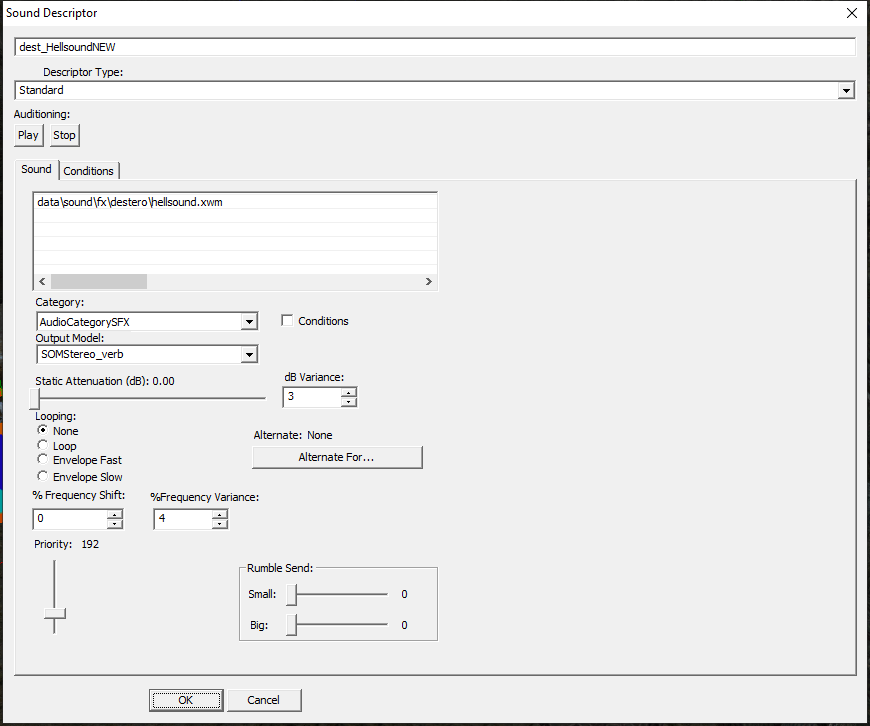Open the Descriptor Type dropdown
The height and width of the screenshot is (726, 870).
coord(846,91)
